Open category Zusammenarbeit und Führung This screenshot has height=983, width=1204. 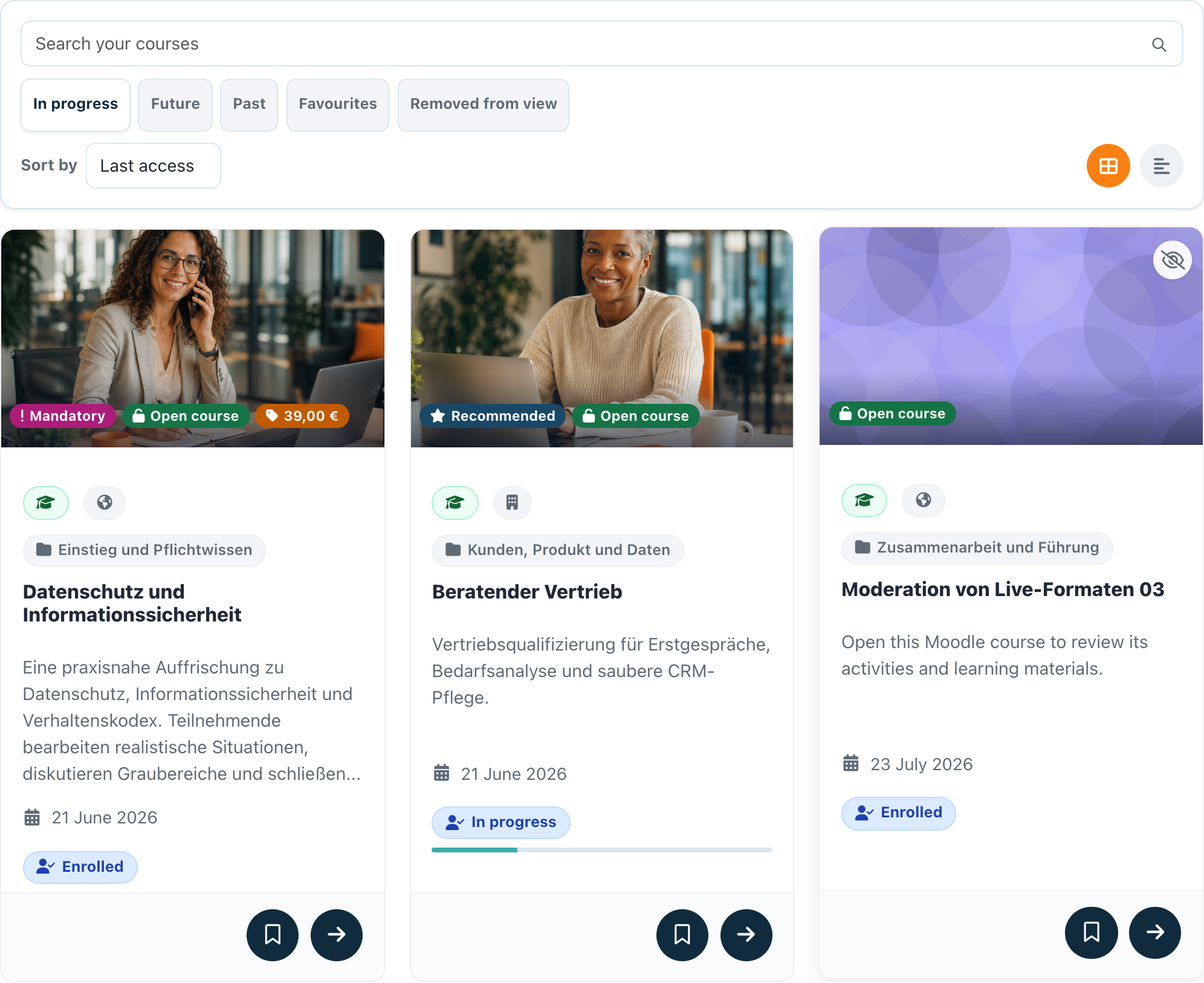977,548
